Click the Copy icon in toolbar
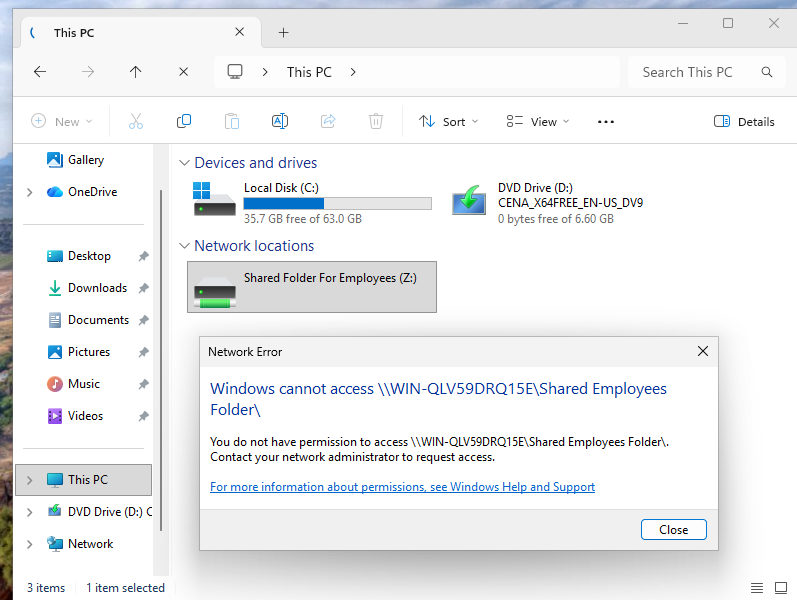The image size is (797, 600). 184,121
